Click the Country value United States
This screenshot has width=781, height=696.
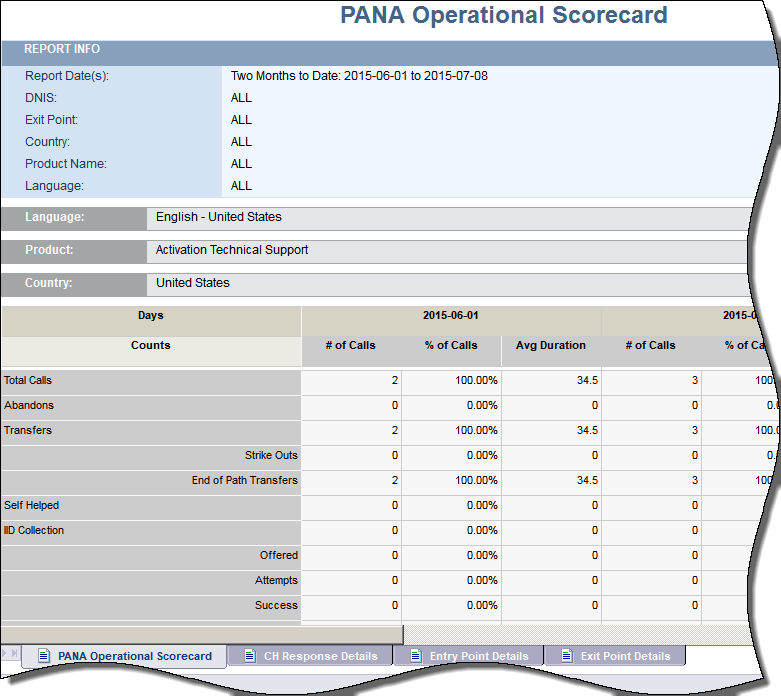click(x=193, y=283)
